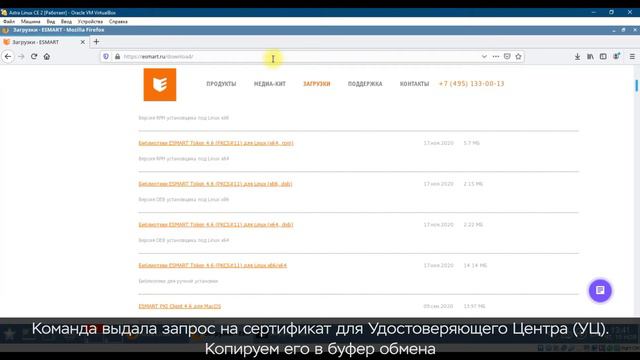Download ESMART Token library Linux x64 deb
Viewport: 640px width, 360px height.
click(x=216, y=225)
